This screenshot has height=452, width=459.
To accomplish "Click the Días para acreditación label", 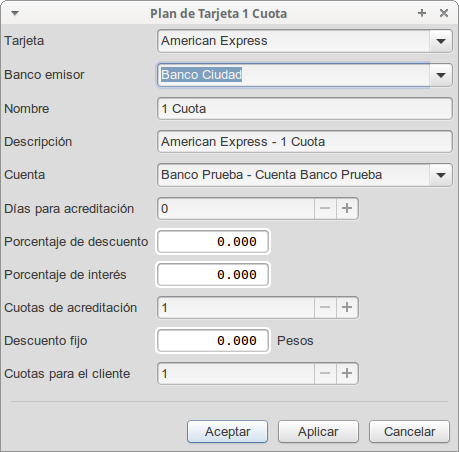I will pyautogui.click(x=69, y=209).
